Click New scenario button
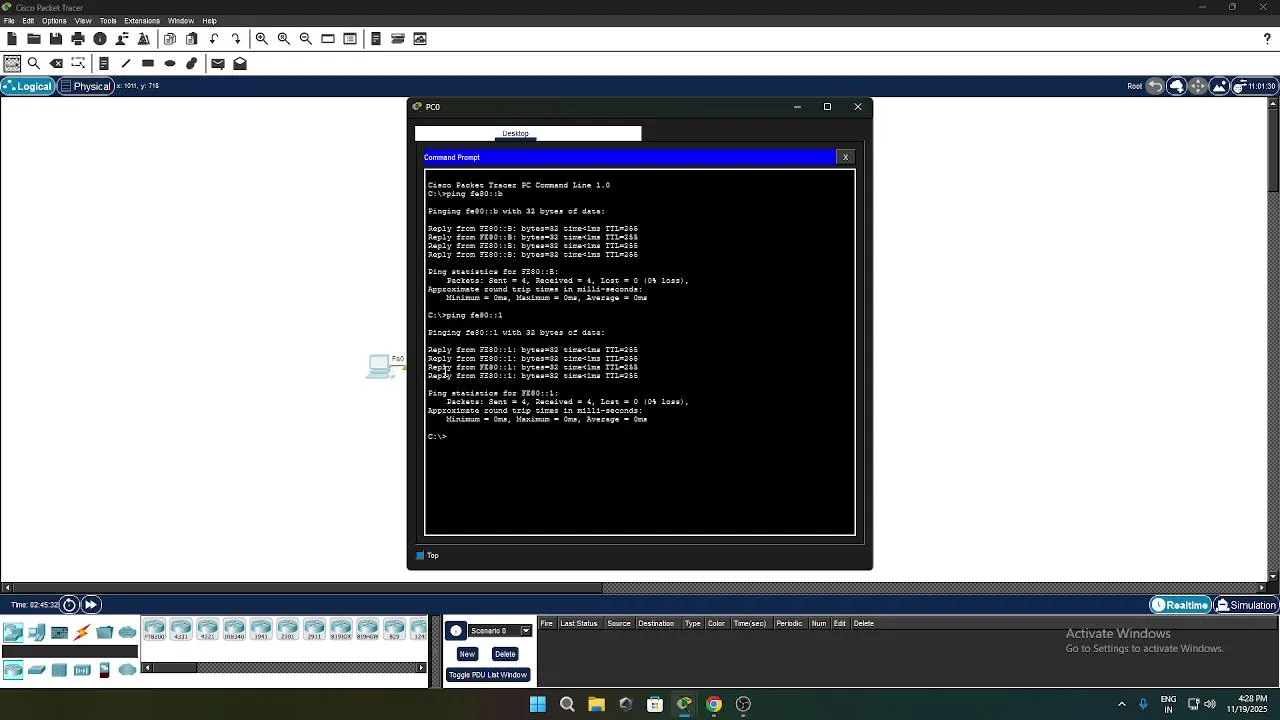The image size is (1280, 720). pyautogui.click(x=467, y=654)
